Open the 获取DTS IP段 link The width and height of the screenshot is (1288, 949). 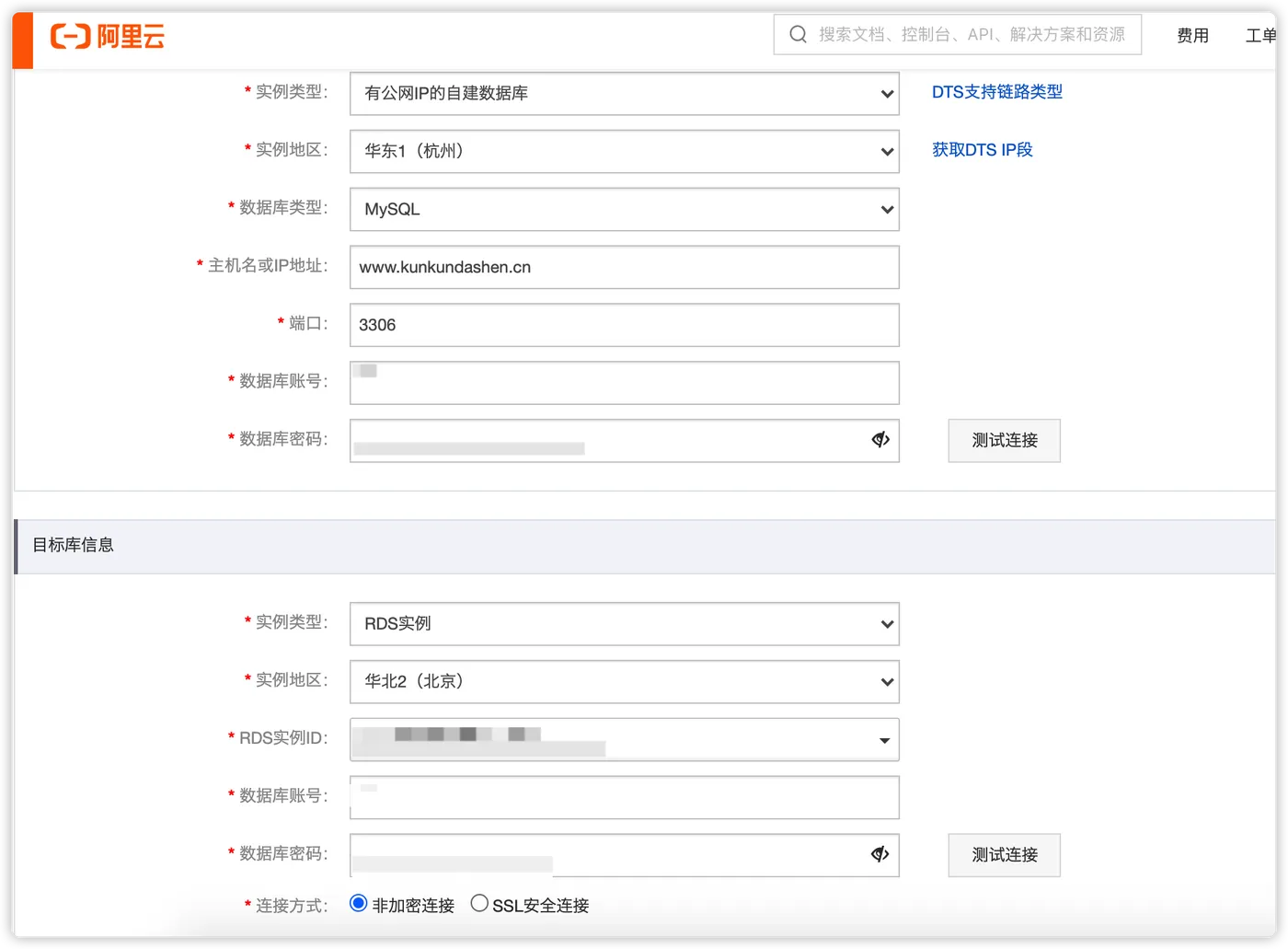click(983, 150)
